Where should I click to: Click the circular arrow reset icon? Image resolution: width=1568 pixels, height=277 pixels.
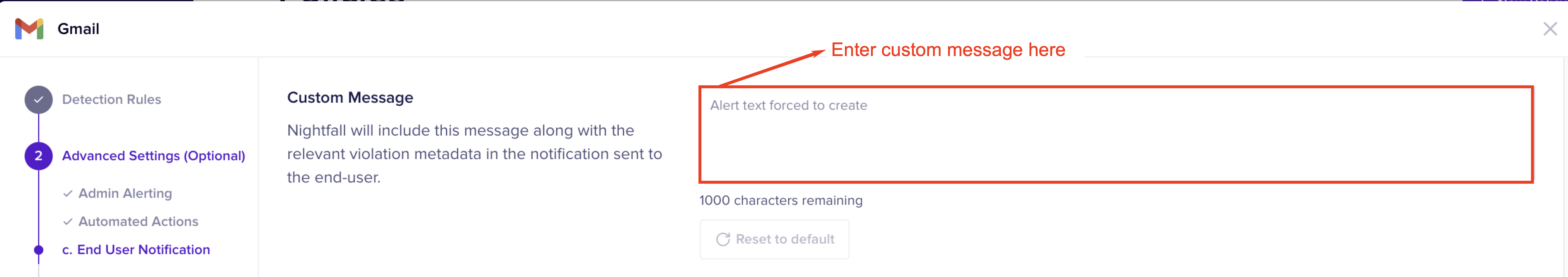pos(722,239)
